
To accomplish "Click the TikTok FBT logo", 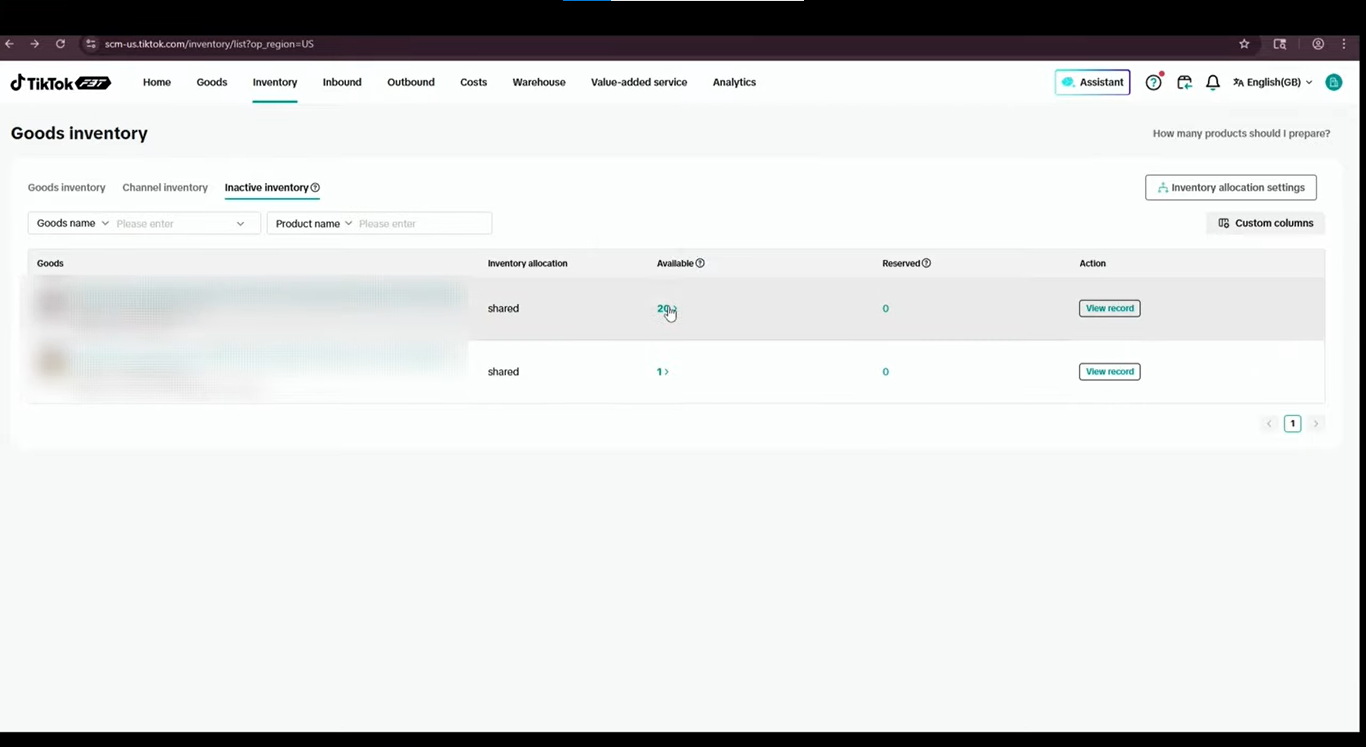I will 60,83.
